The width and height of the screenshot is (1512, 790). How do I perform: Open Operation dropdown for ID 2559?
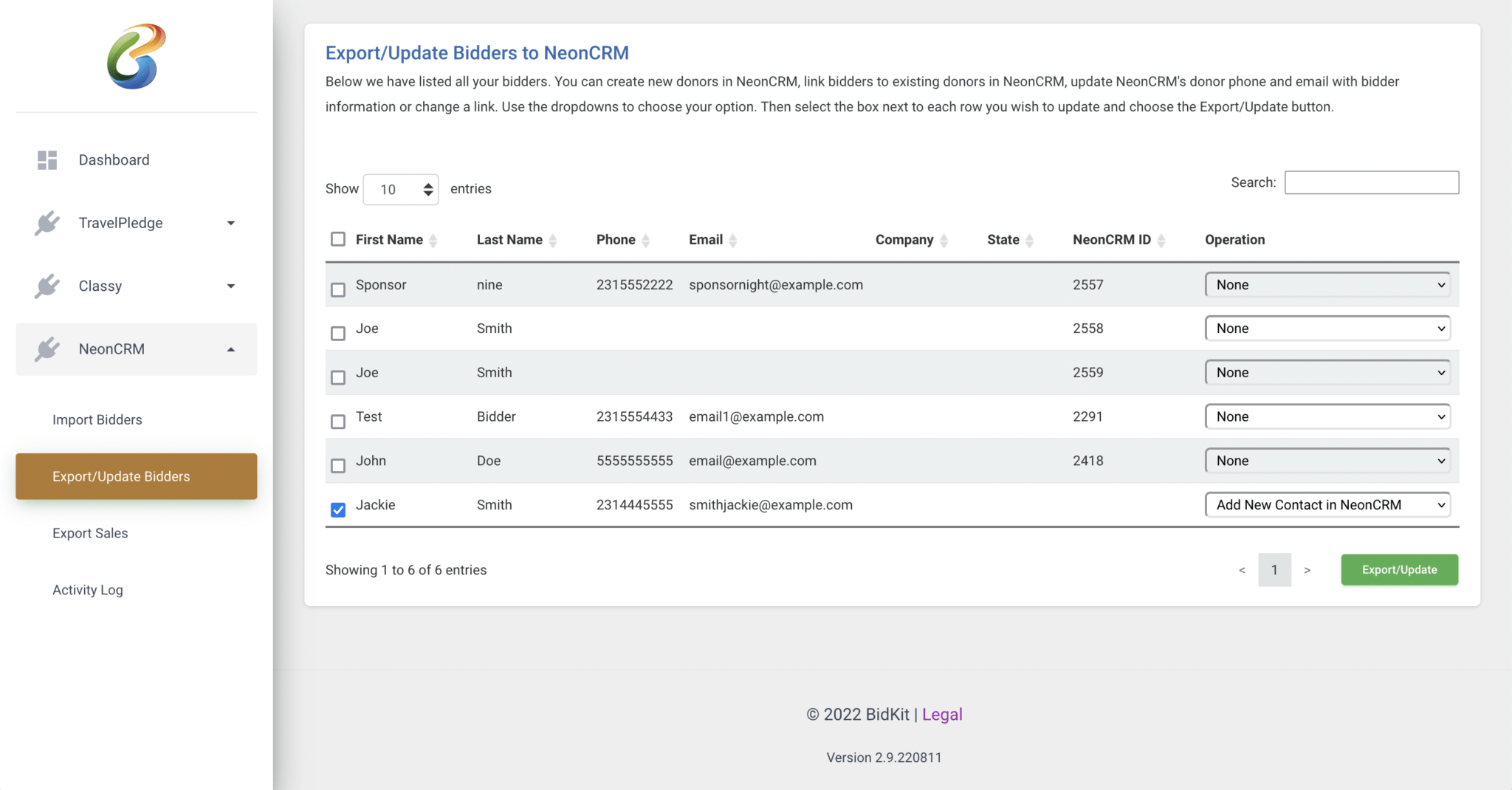coord(1327,373)
